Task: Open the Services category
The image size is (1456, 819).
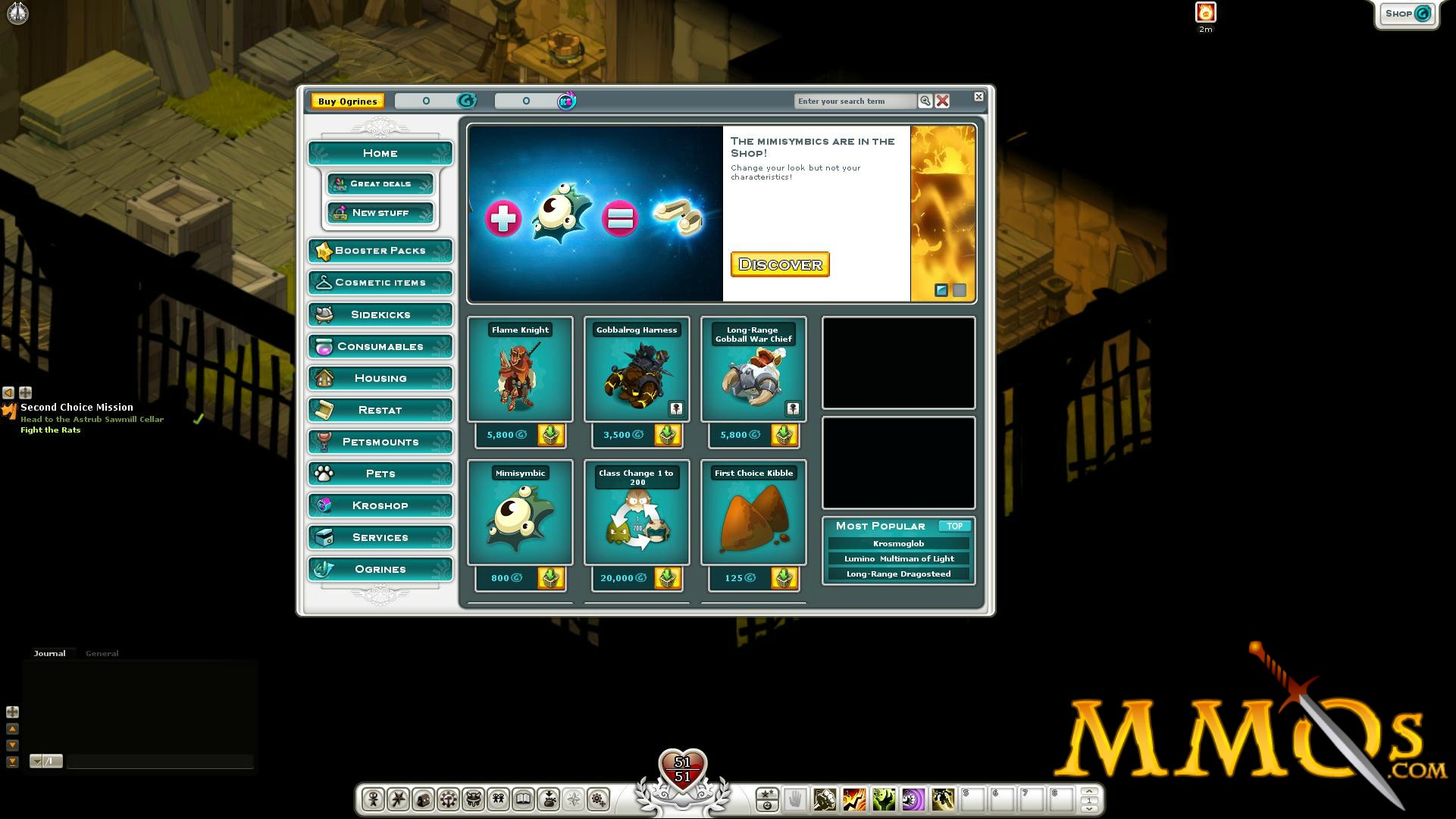Action: (380, 537)
